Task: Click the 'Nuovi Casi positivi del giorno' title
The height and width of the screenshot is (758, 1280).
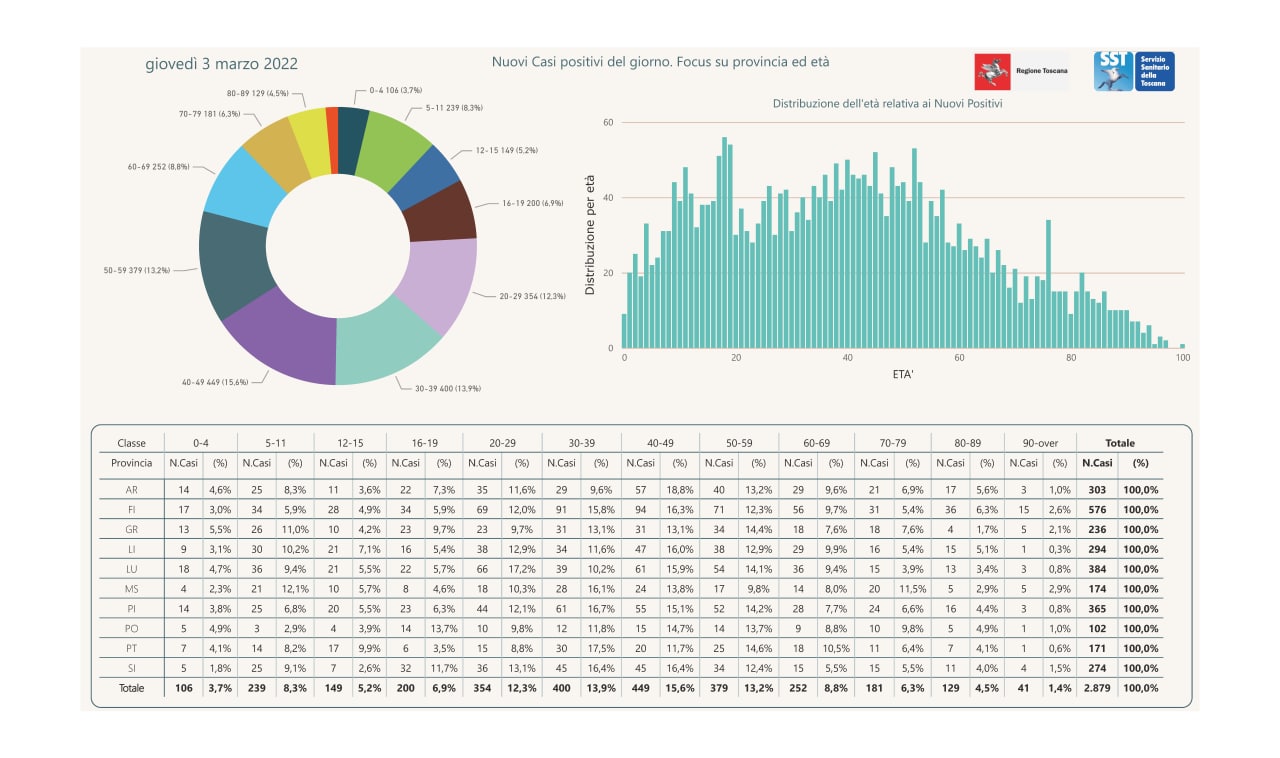Action: 660,62
